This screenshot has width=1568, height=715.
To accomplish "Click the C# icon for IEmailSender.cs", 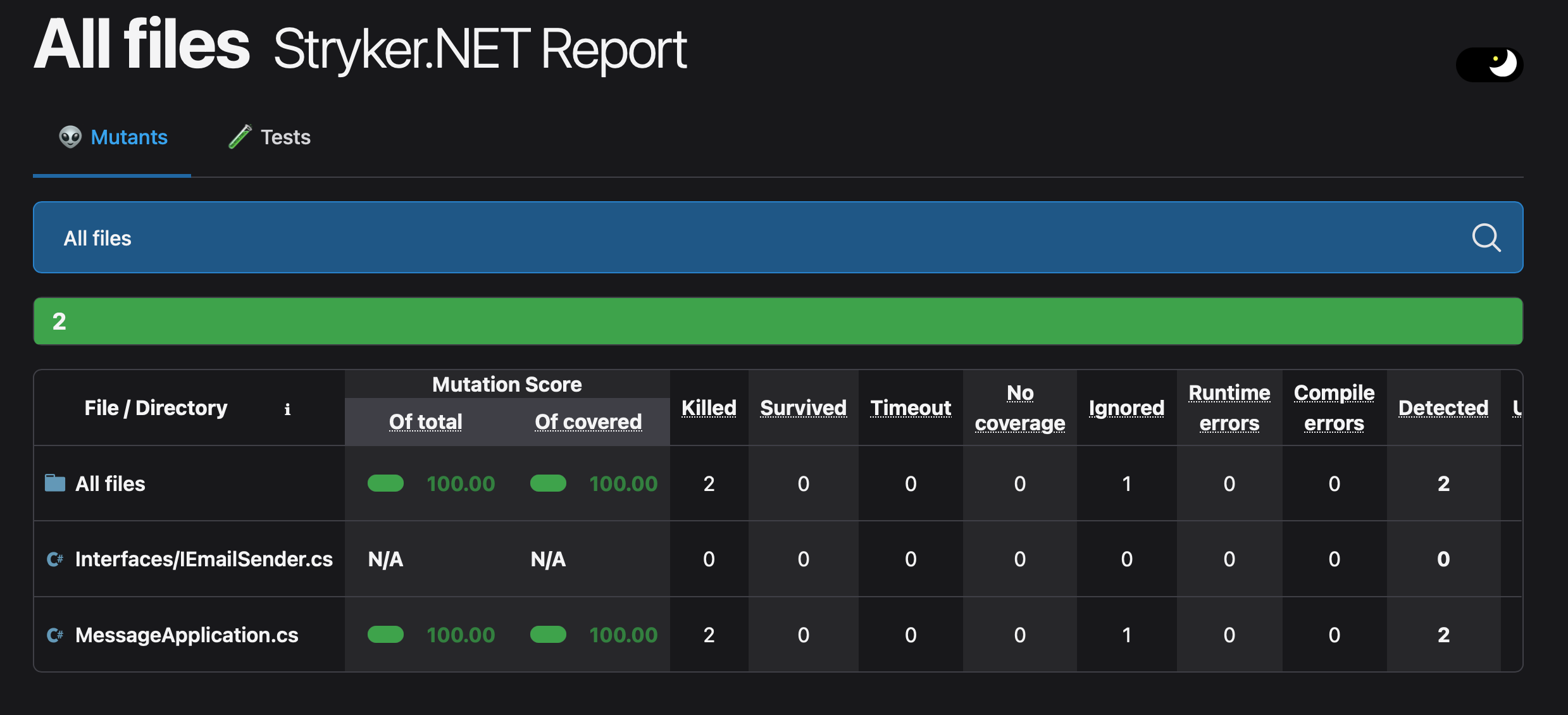I will click(x=55, y=559).
